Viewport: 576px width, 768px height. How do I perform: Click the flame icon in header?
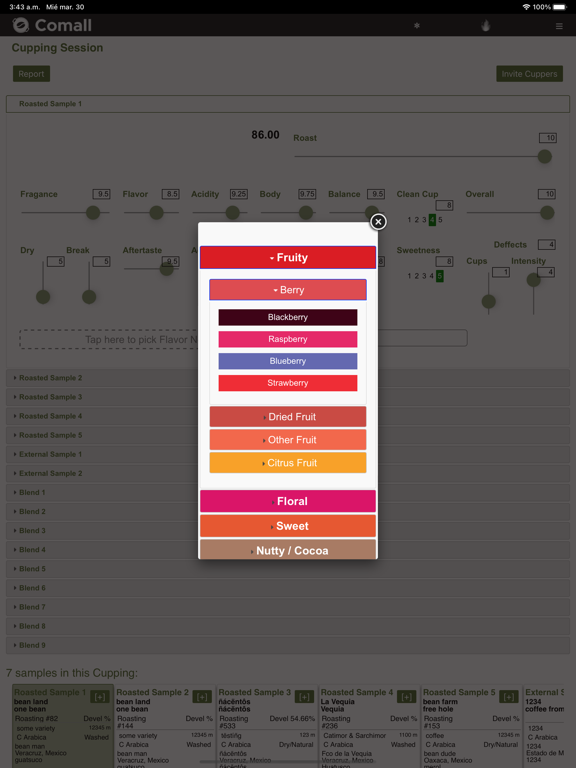485,25
